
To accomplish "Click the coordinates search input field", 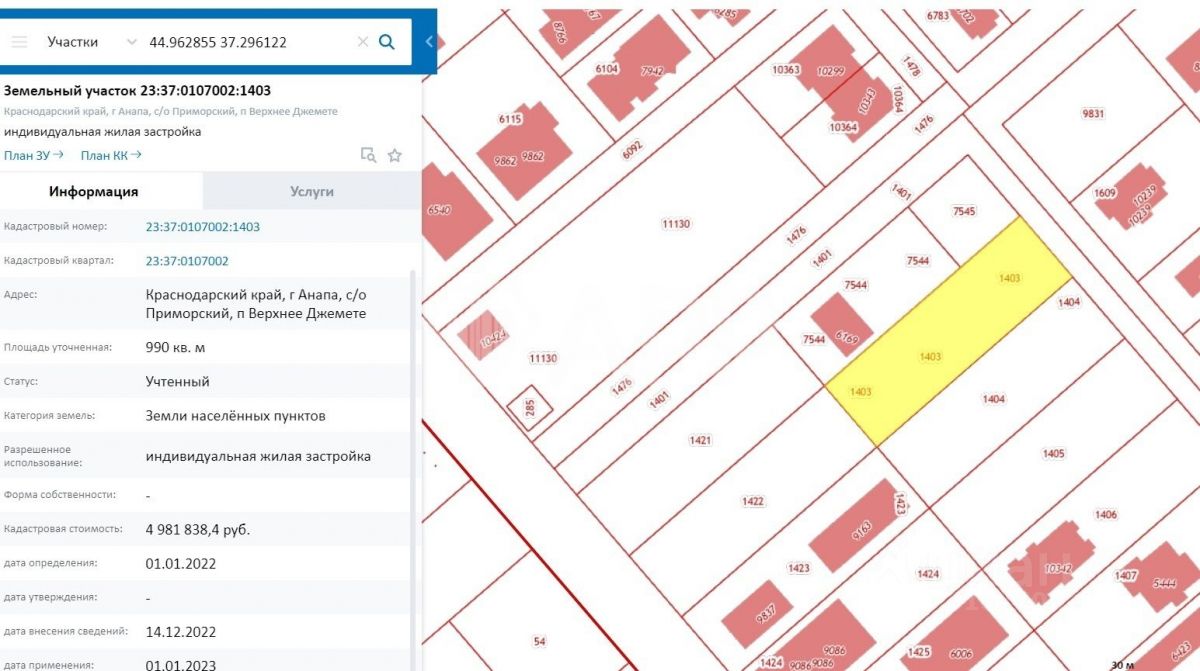I will (x=245, y=42).
